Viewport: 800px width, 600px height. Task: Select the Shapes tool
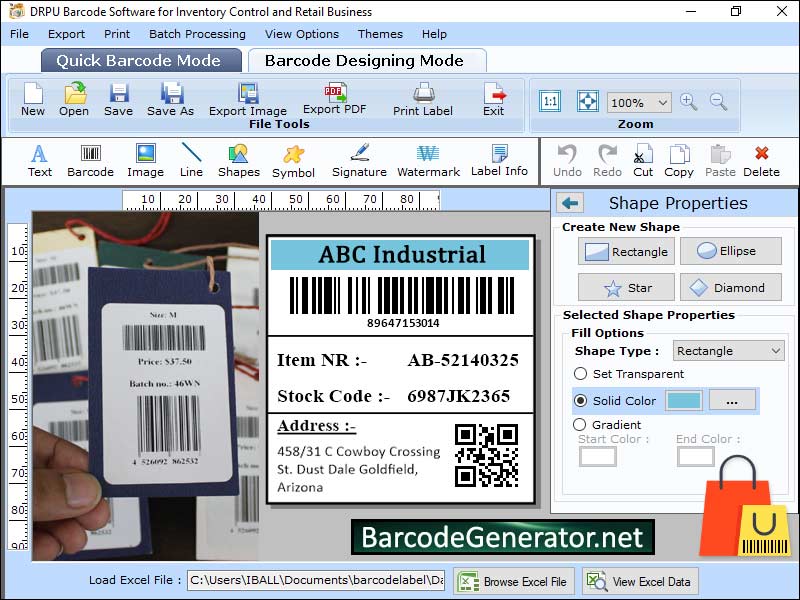(x=239, y=161)
